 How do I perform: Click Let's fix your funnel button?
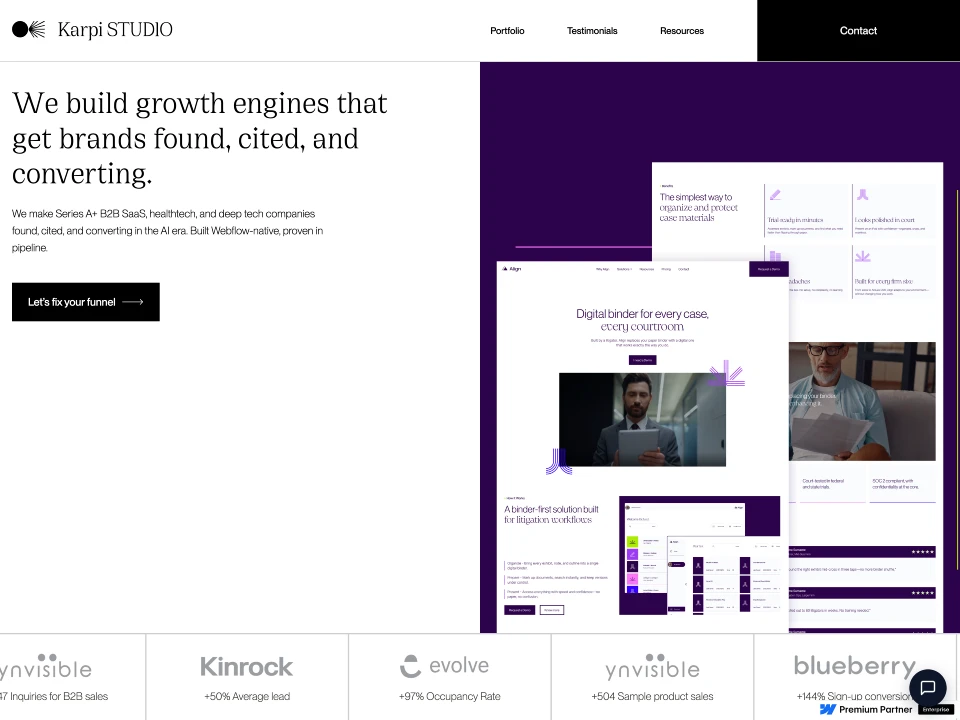tap(86, 302)
